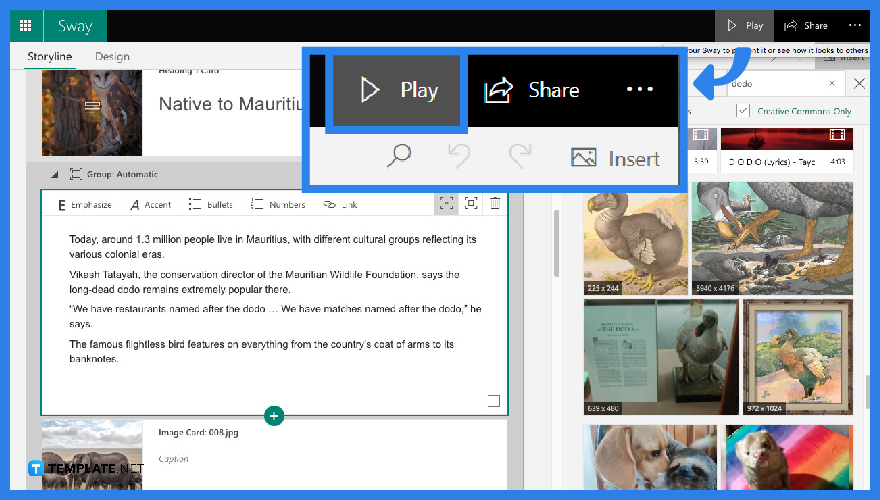
Task: Add content with the green plus button
Action: point(274,416)
